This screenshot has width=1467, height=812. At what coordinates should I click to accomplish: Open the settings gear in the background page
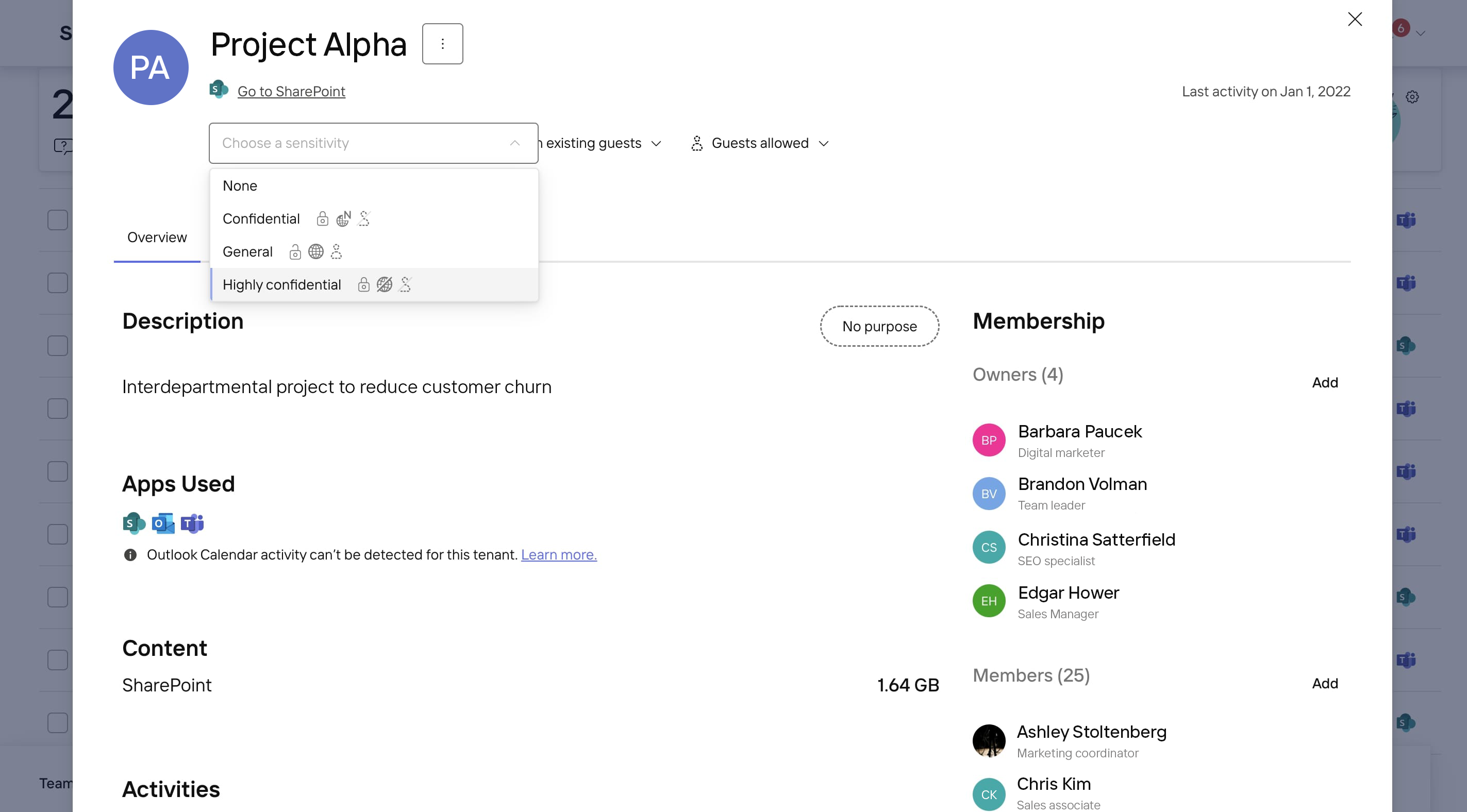(1412, 97)
